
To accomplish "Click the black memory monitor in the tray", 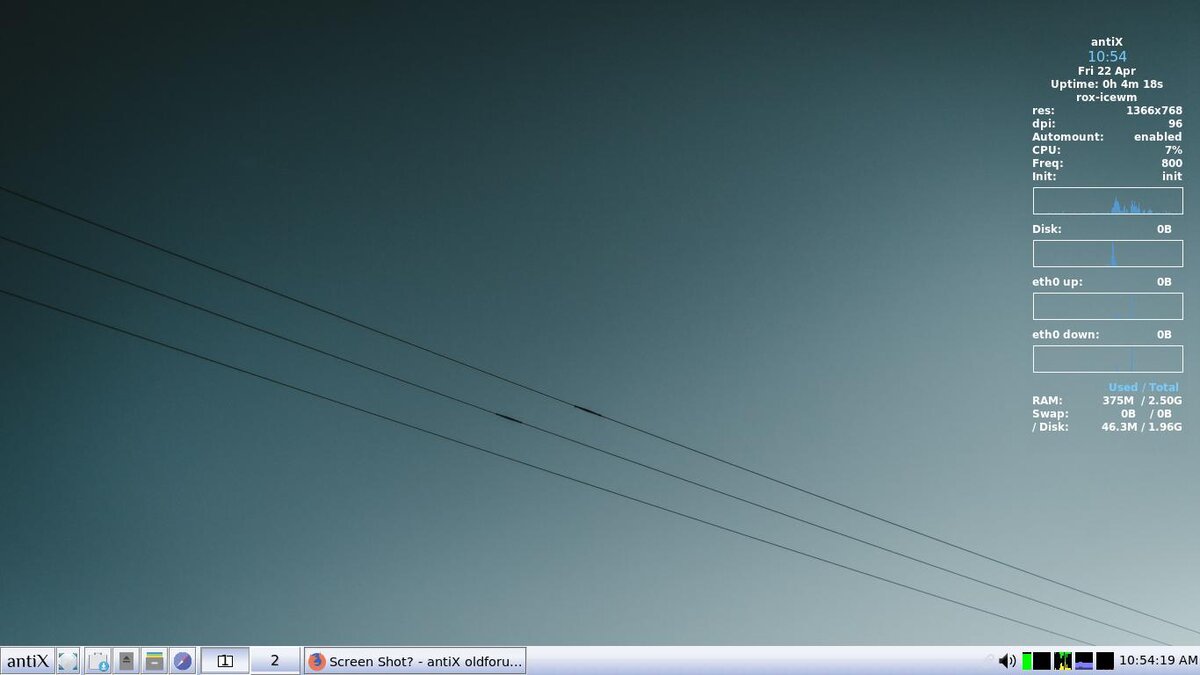I will click(x=1103, y=660).
